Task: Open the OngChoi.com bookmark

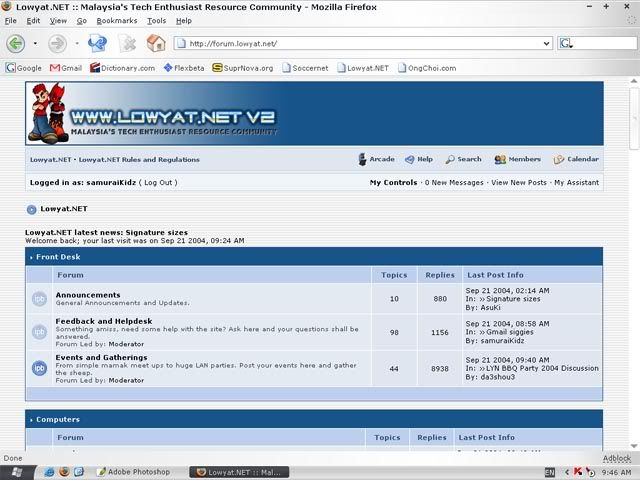Action: click(427, 68)
